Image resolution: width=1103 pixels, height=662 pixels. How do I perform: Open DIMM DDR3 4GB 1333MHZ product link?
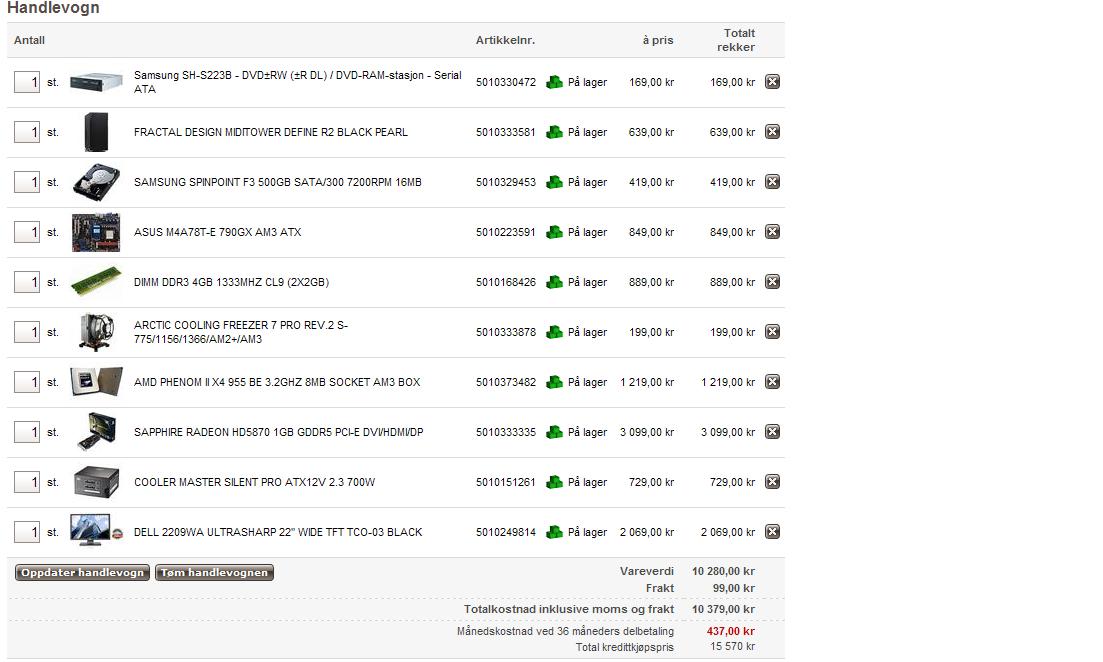231,282
